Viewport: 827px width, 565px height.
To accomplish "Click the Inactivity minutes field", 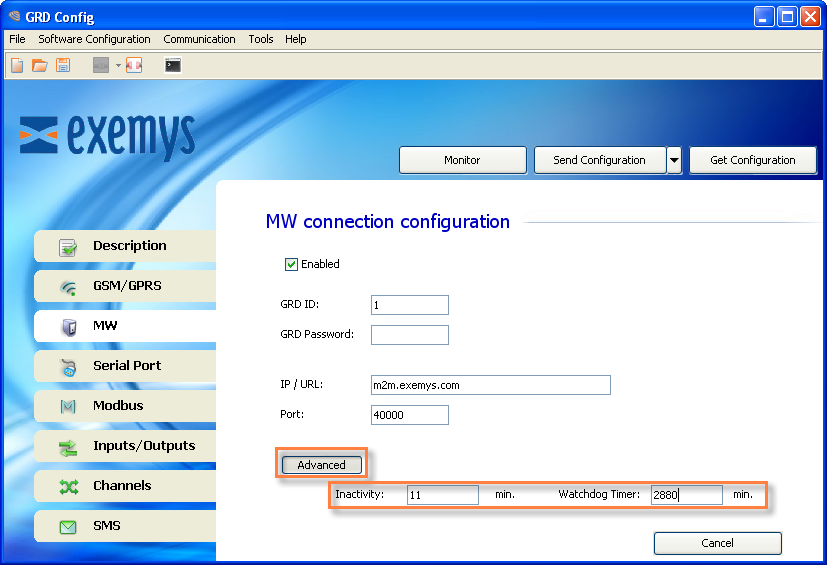I will (x=443, y=495).
